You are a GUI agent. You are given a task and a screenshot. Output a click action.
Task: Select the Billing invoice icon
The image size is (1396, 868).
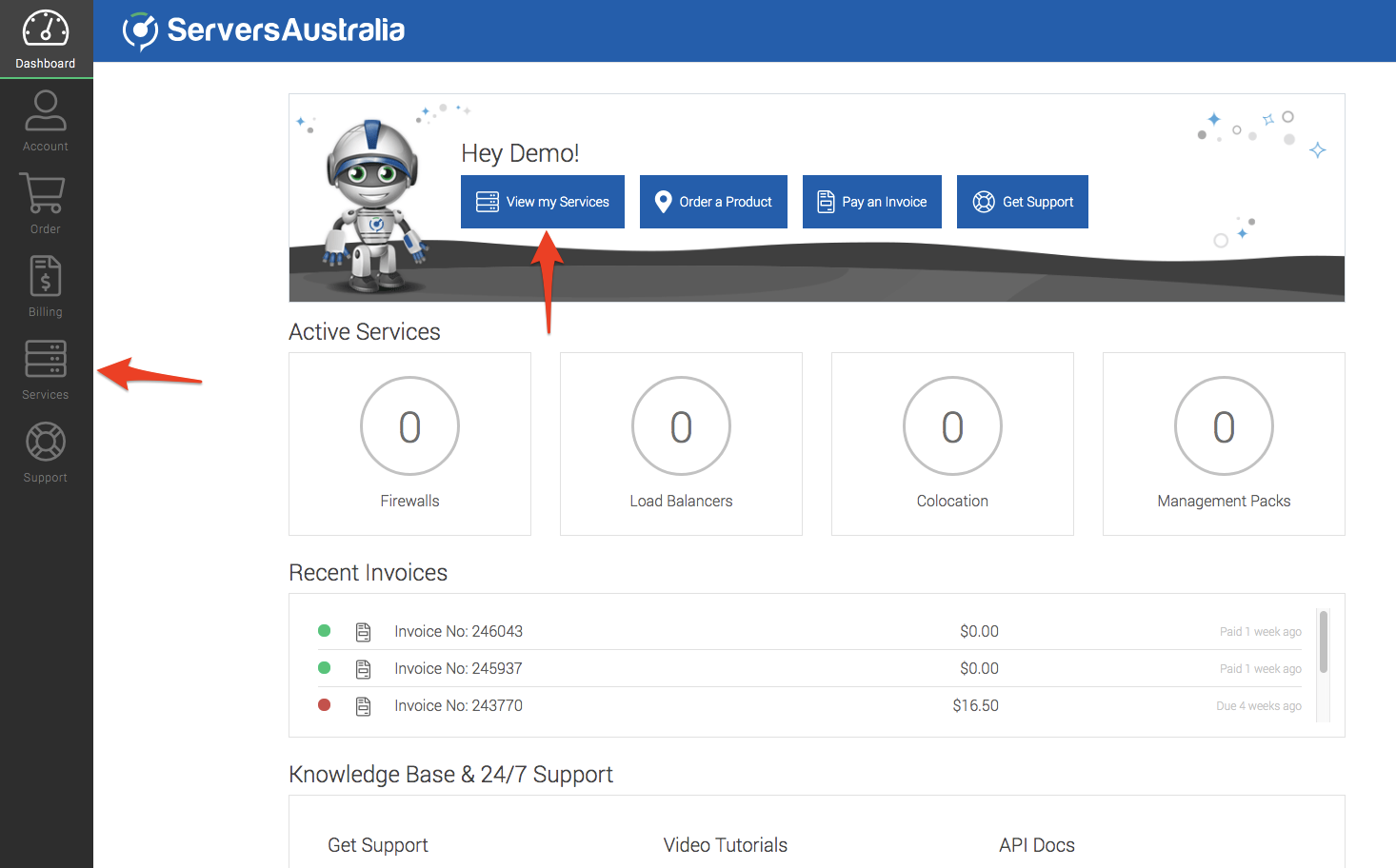coord(45,277)
